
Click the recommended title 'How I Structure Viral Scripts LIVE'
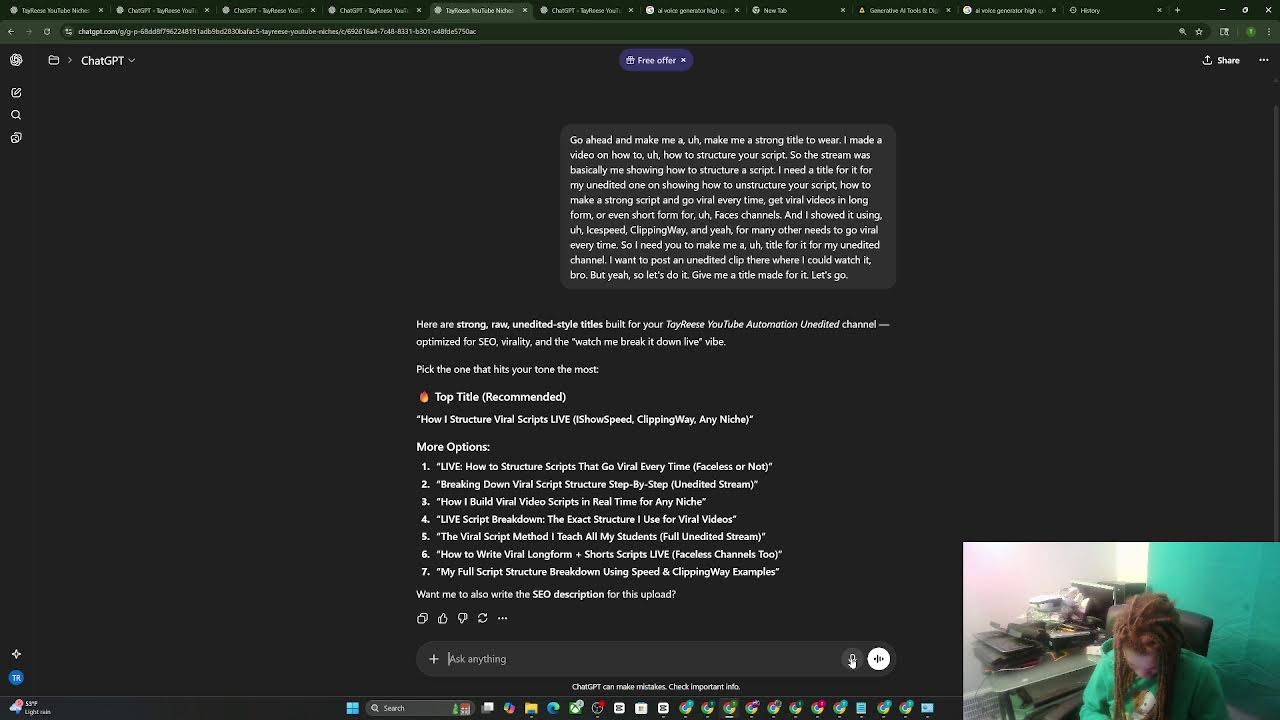coord(585,419)
